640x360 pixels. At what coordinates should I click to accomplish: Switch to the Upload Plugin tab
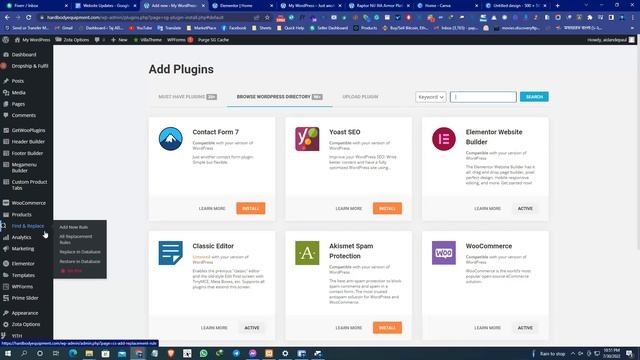pos(360,97)
